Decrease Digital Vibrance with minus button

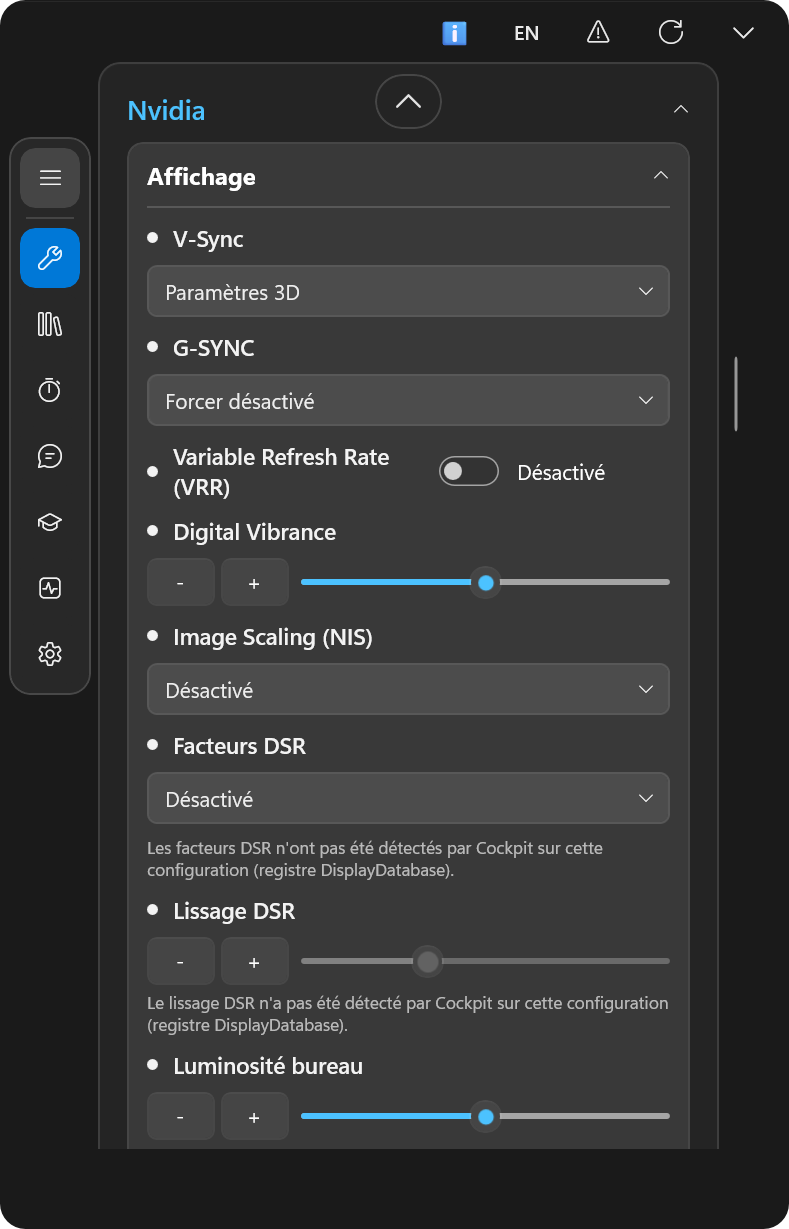coord(181,582)
